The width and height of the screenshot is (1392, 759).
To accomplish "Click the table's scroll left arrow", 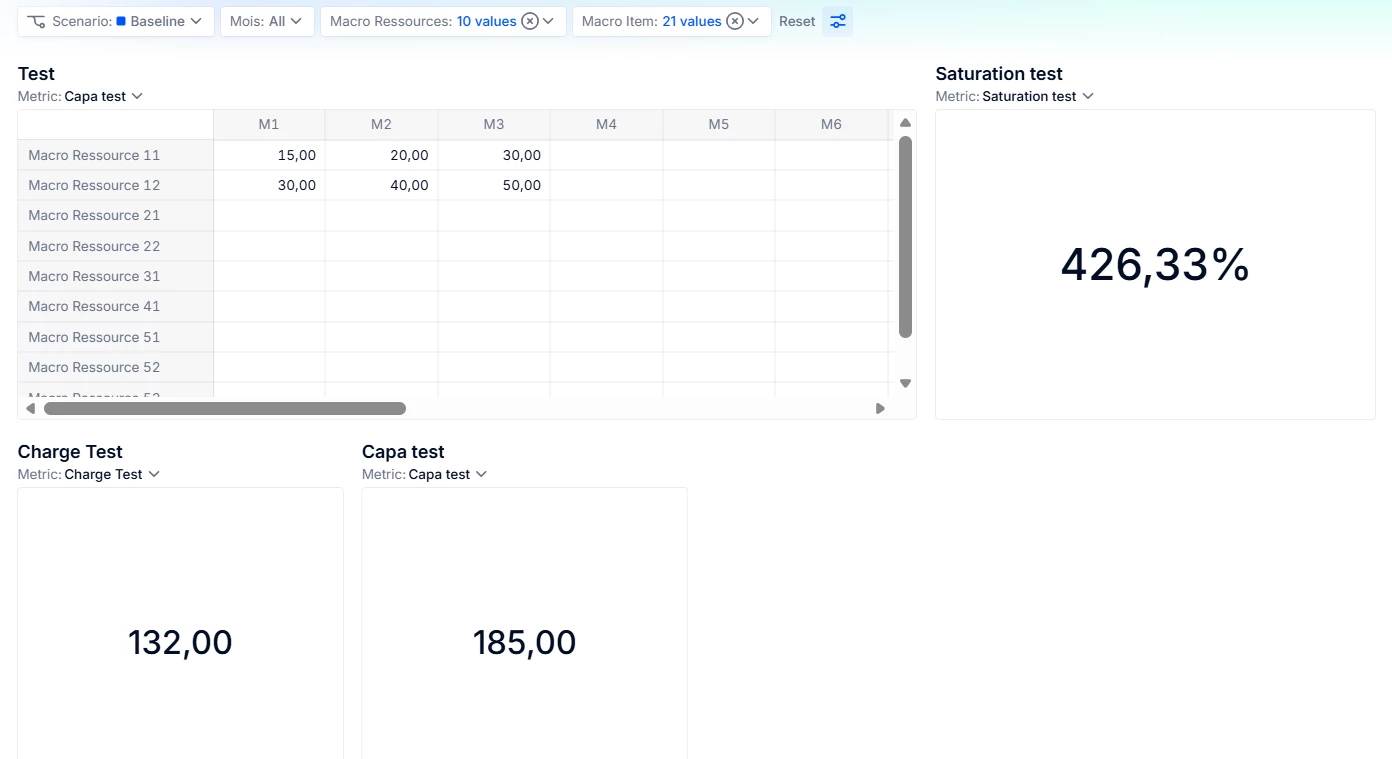I will (x=30, y=408).
